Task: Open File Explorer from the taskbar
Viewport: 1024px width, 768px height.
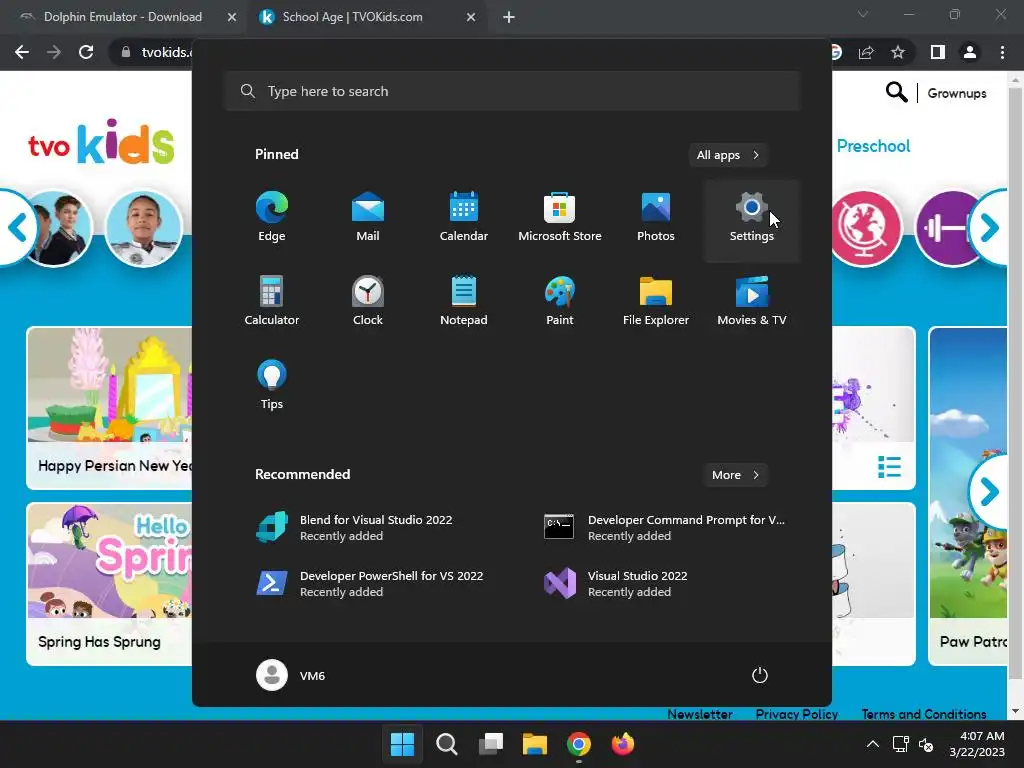Action: pyautogui.click(x=534, y=744)
